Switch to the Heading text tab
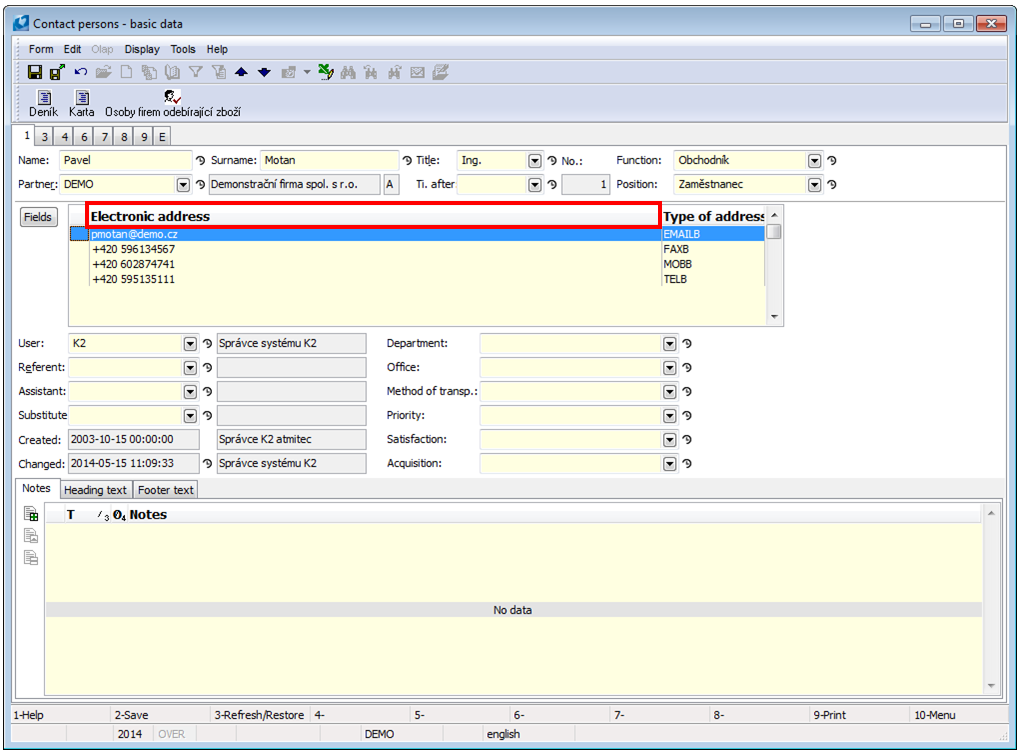Image resolution: width=1026 pixels, height=754 pixels. pyautogui.click(x=95, y=490)
